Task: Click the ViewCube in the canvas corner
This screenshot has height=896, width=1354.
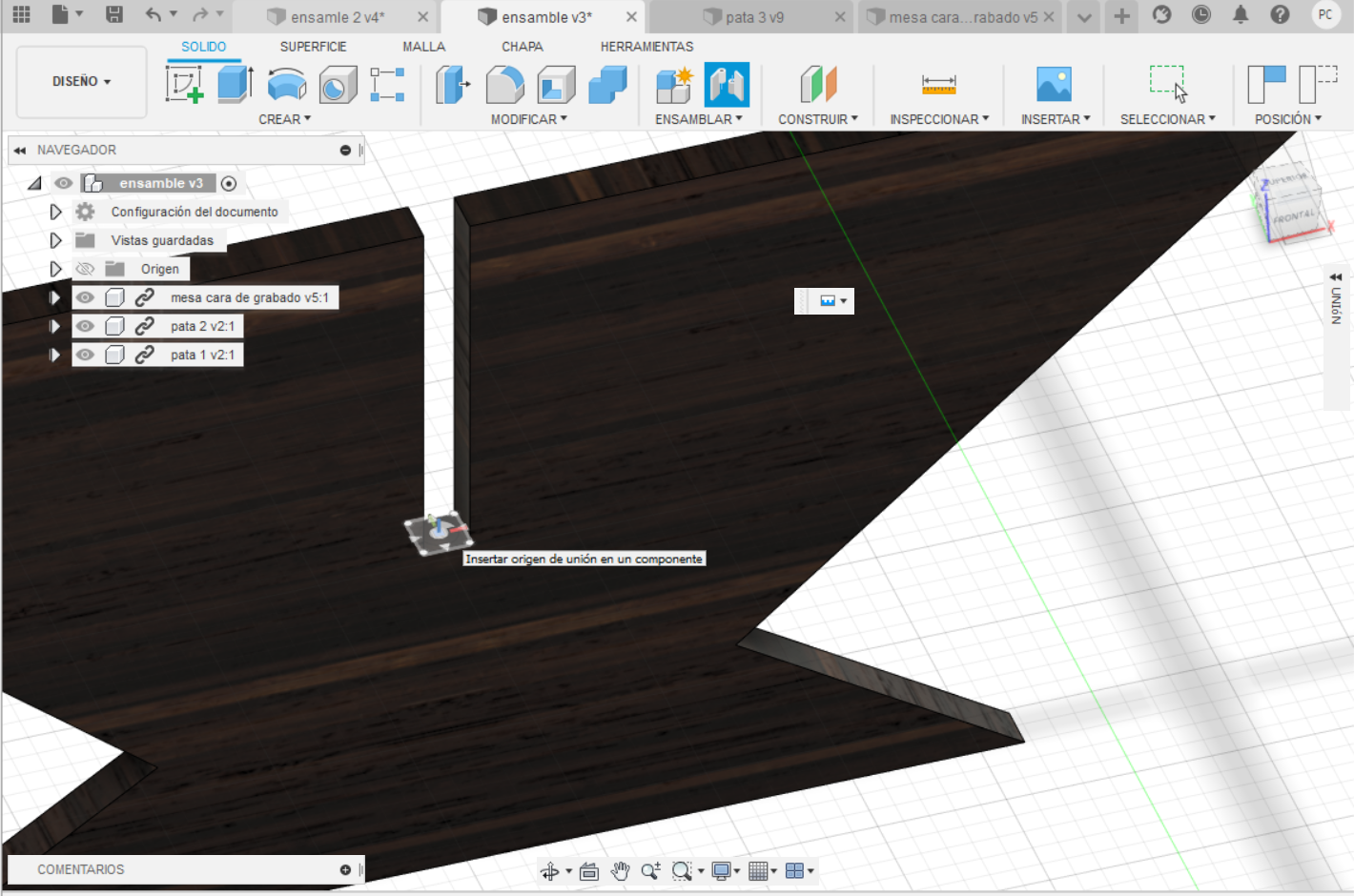Action: [1290, 204]
